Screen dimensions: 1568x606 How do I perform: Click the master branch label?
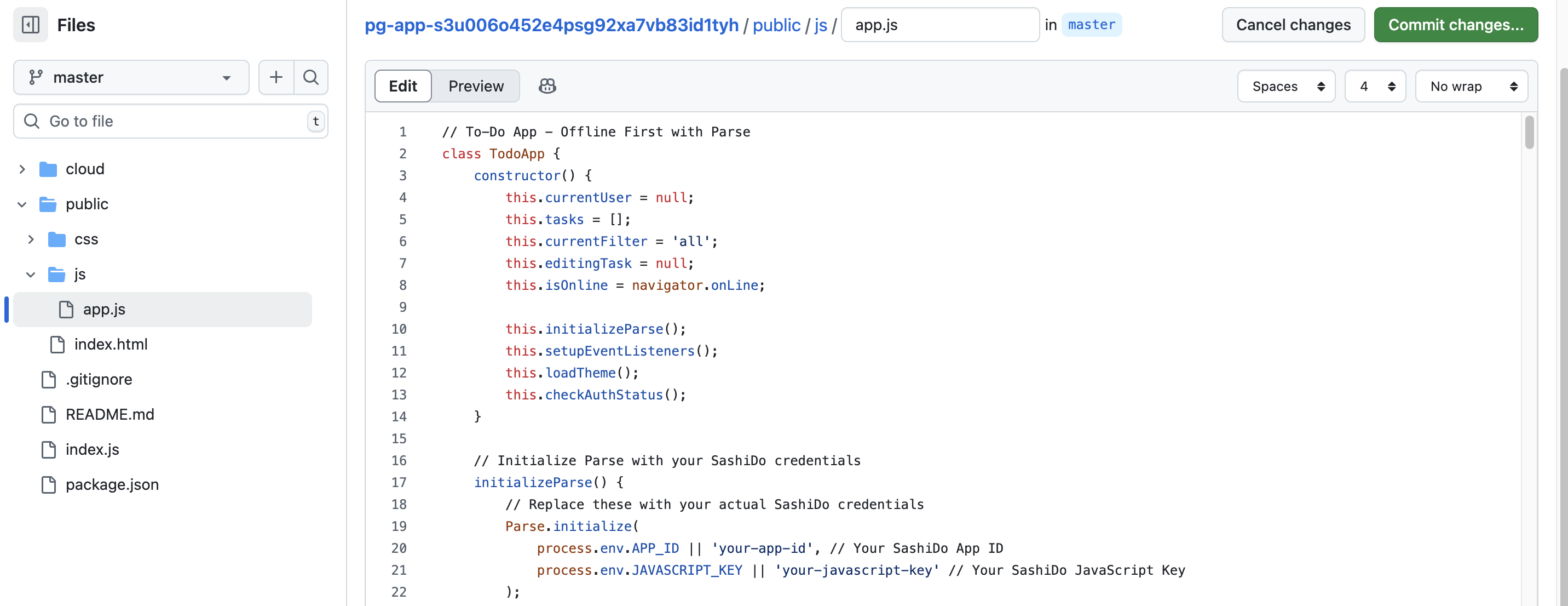pyautogui.click(x=1091, y=25)
